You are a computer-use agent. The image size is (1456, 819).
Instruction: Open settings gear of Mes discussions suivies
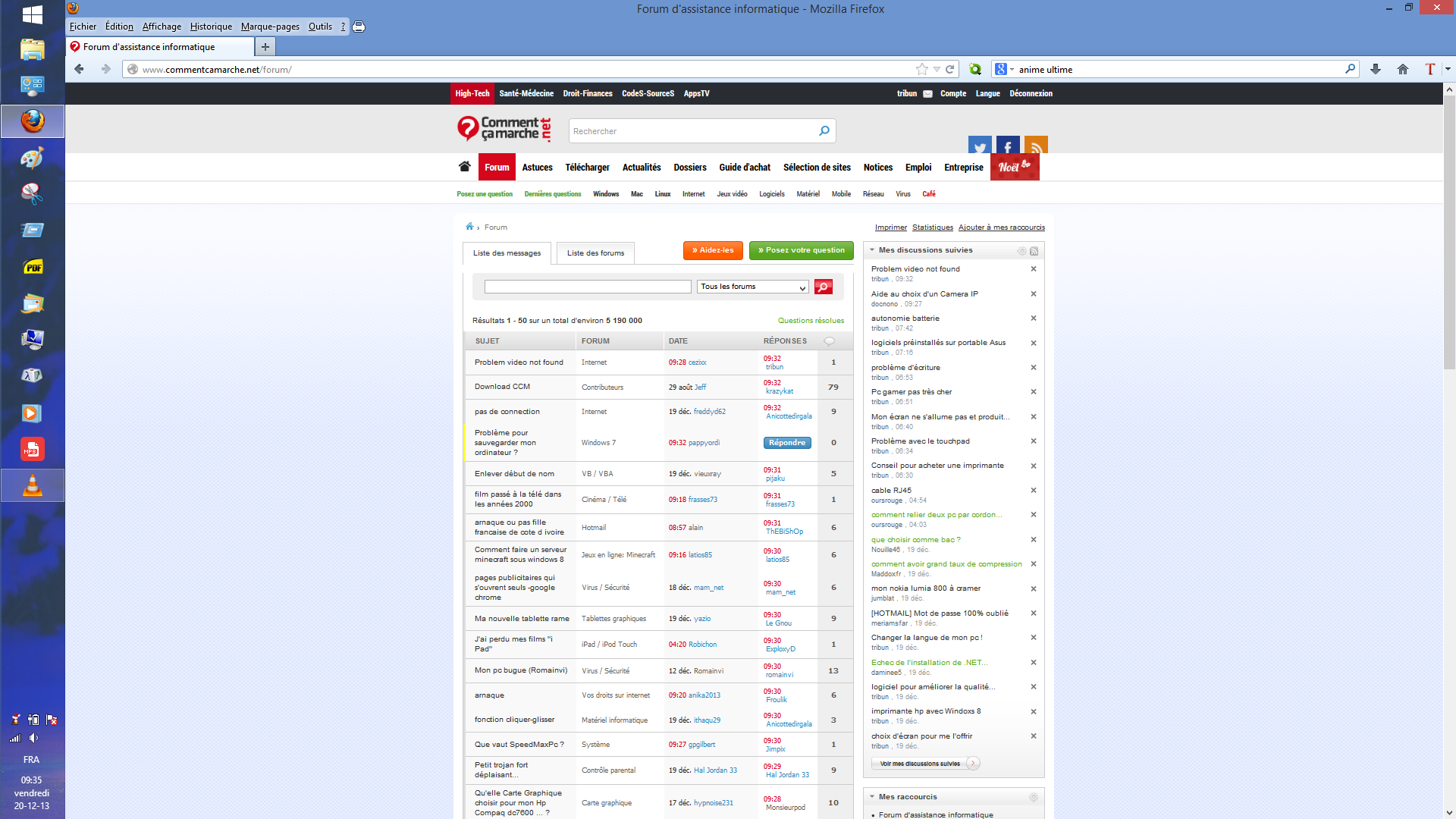[1021, 251]
